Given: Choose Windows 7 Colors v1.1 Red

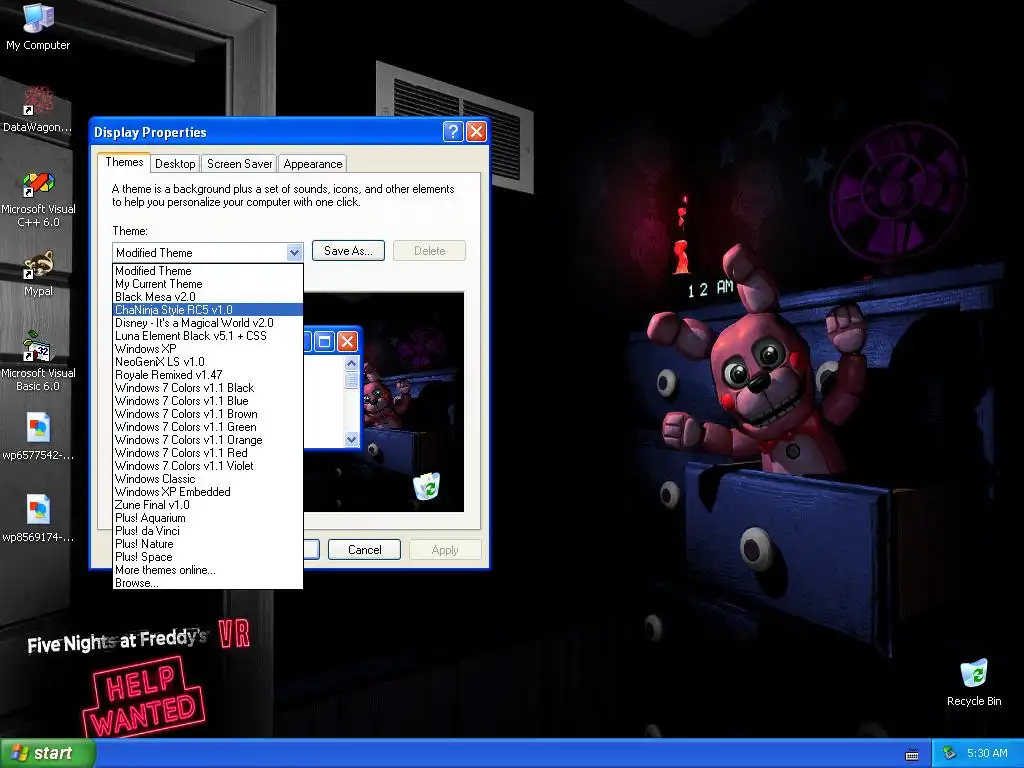Looking at the screenshot, I should tap(208, 453).
